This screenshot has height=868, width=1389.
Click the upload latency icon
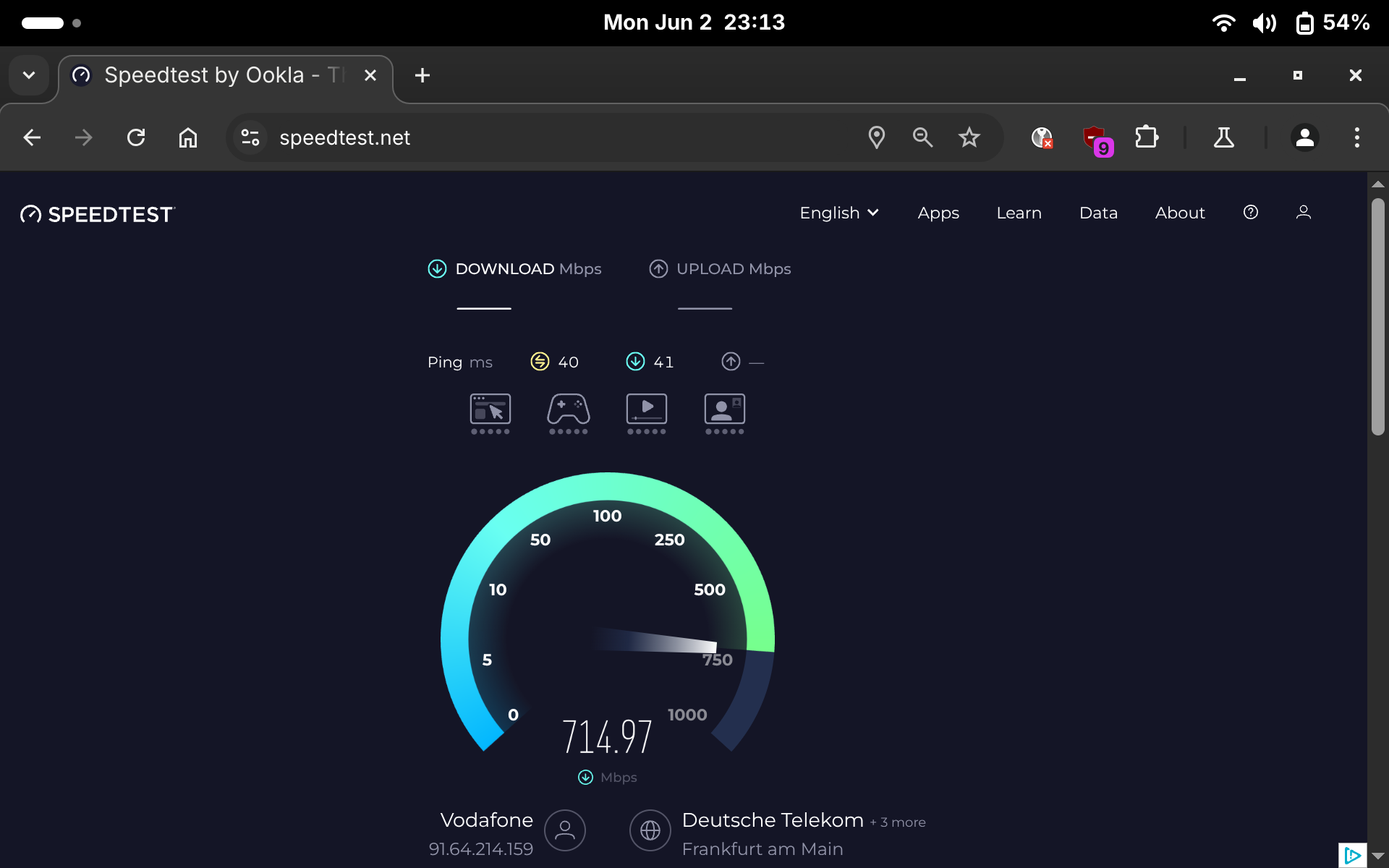click(x=731, y=362)
